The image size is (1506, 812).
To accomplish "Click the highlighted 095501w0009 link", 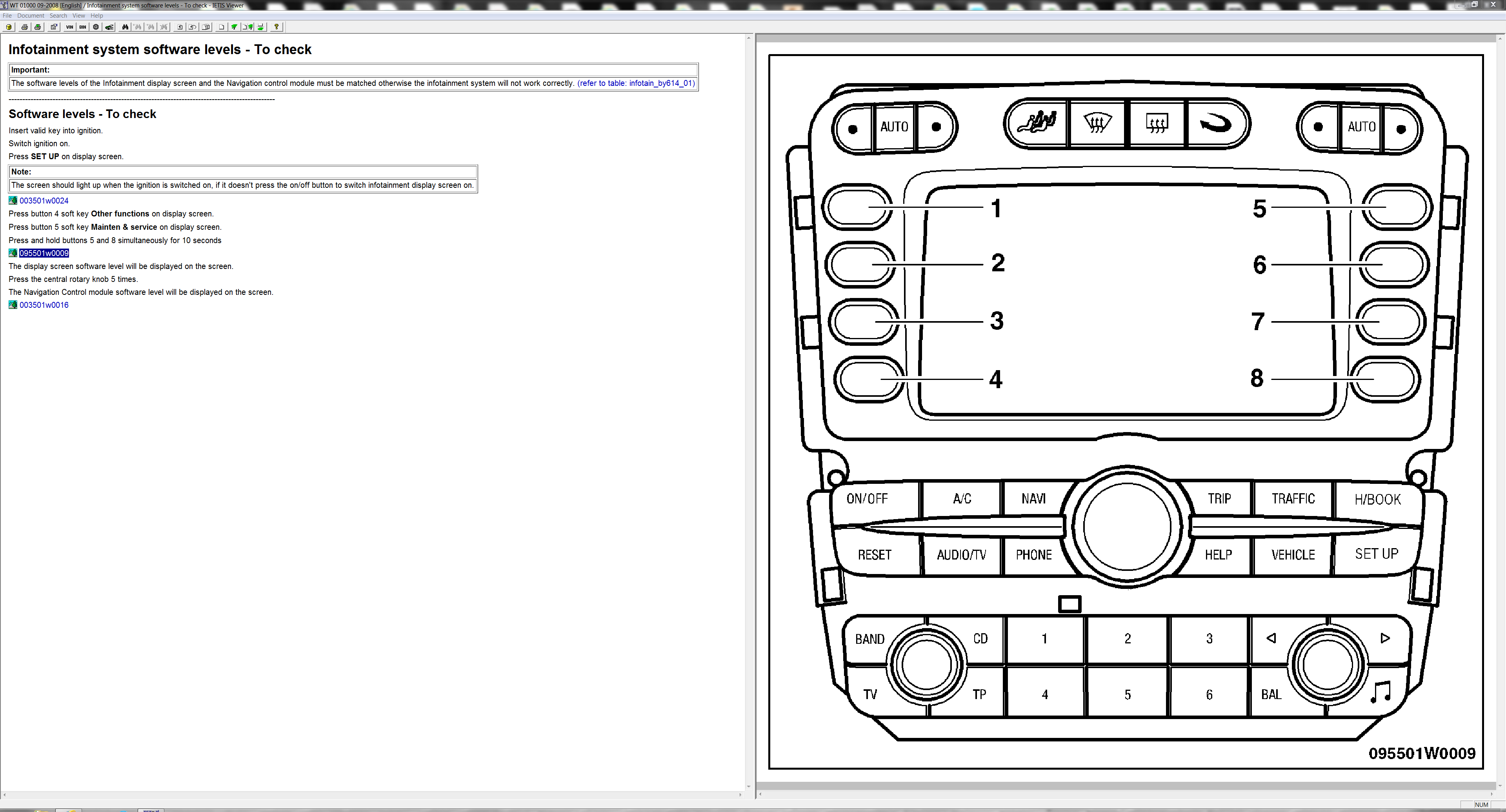I will 44,253.
